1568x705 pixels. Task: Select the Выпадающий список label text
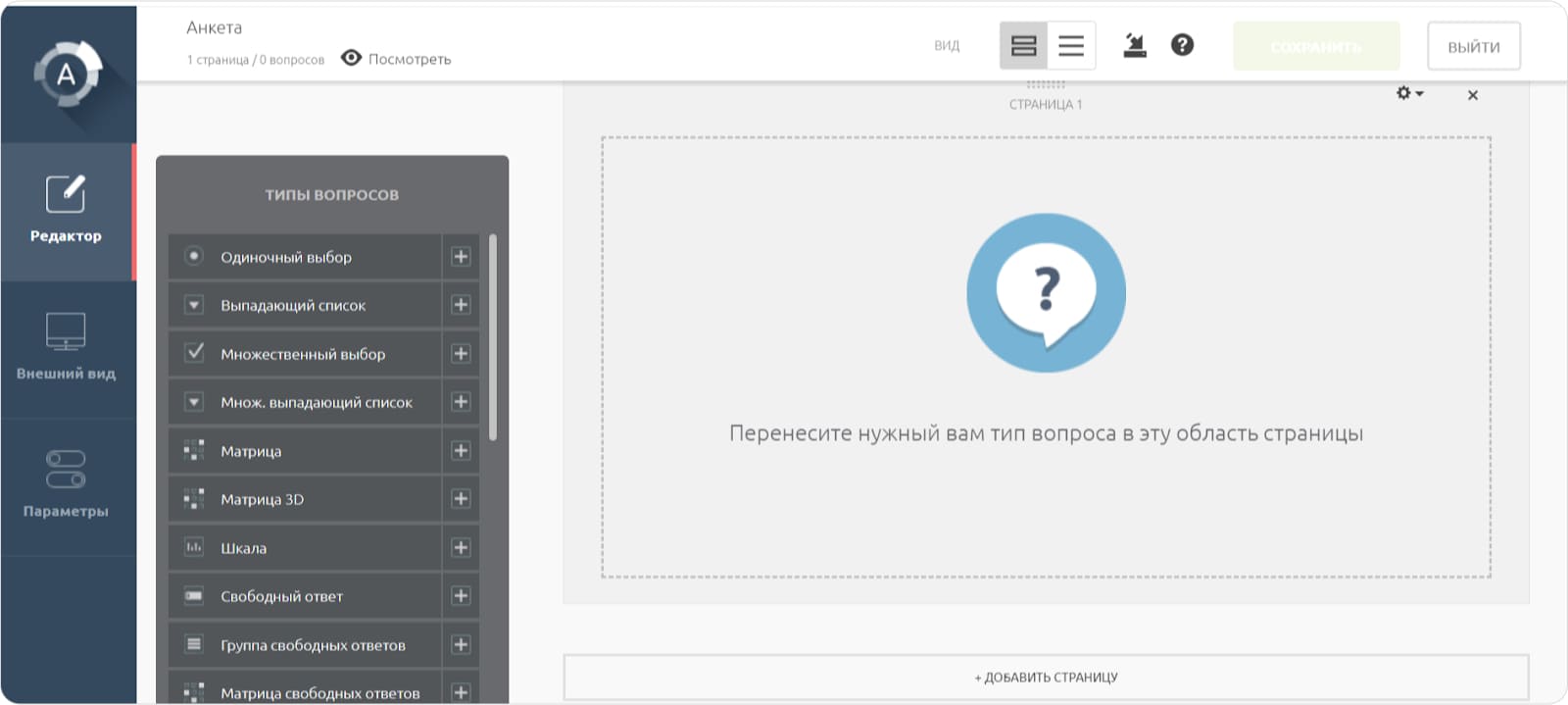point(293,306)
